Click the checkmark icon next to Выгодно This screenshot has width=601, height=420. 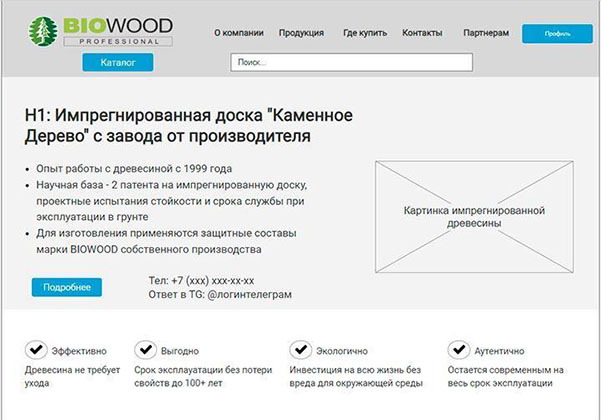click(x=145, y=349)
